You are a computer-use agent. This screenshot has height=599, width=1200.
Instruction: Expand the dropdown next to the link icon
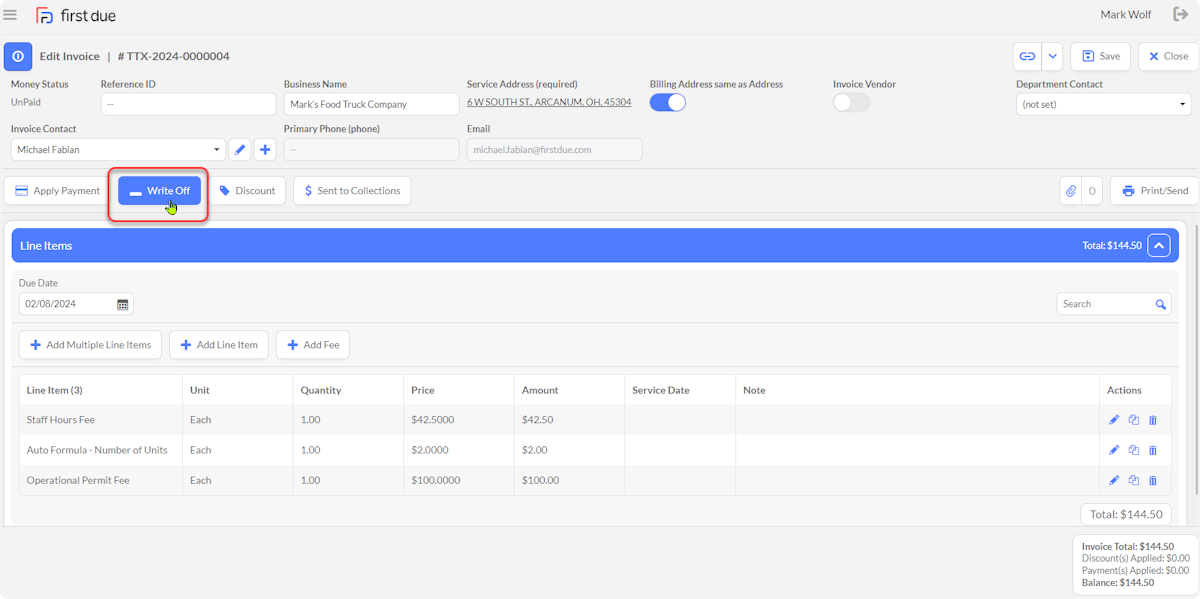tap(1052, 56)
